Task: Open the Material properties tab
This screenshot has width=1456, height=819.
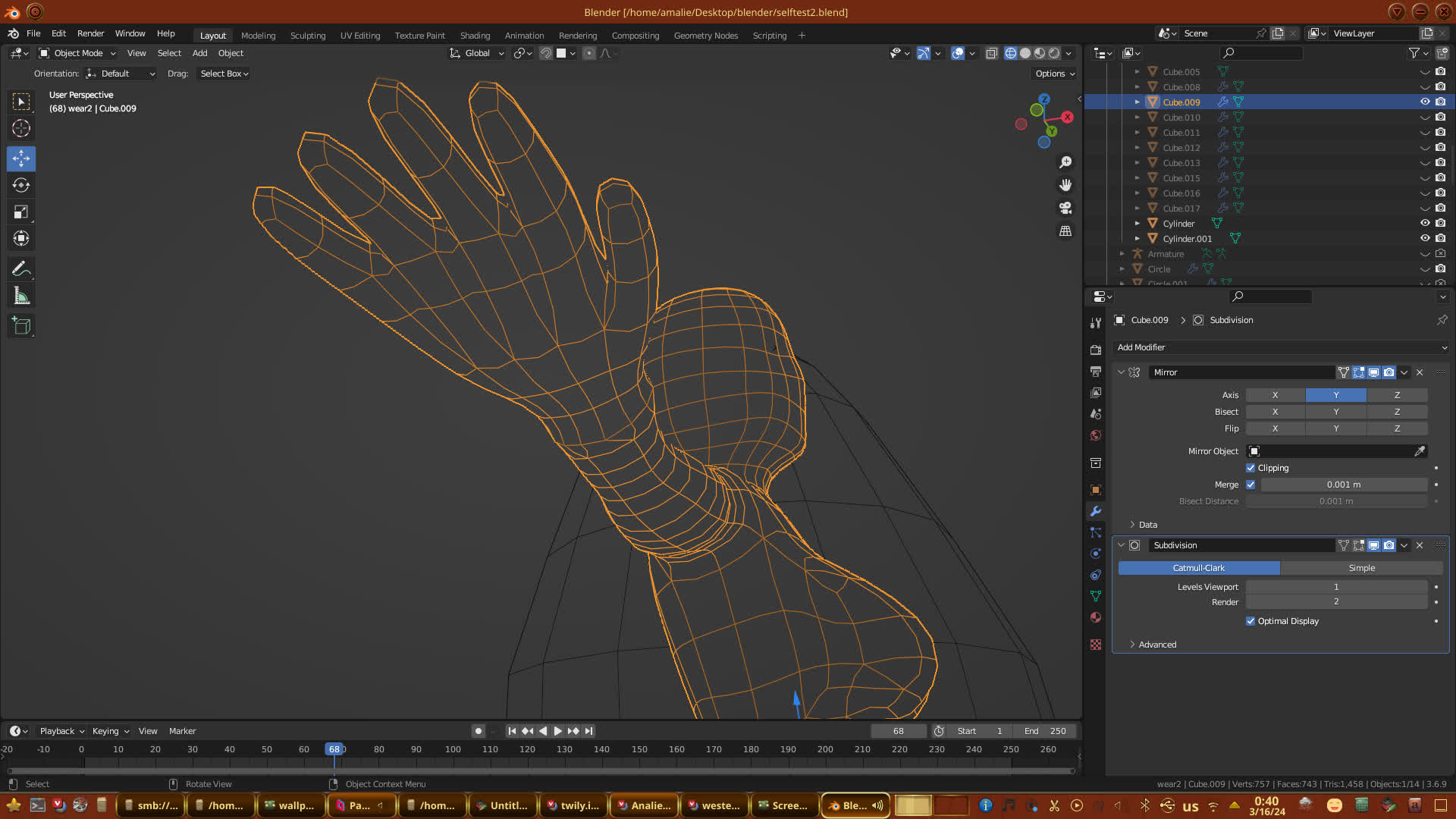Action: 1096,617
